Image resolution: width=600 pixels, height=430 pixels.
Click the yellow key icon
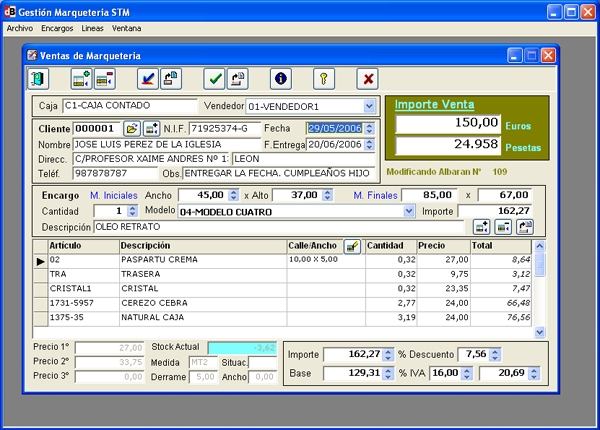click(x=324, y=78)
